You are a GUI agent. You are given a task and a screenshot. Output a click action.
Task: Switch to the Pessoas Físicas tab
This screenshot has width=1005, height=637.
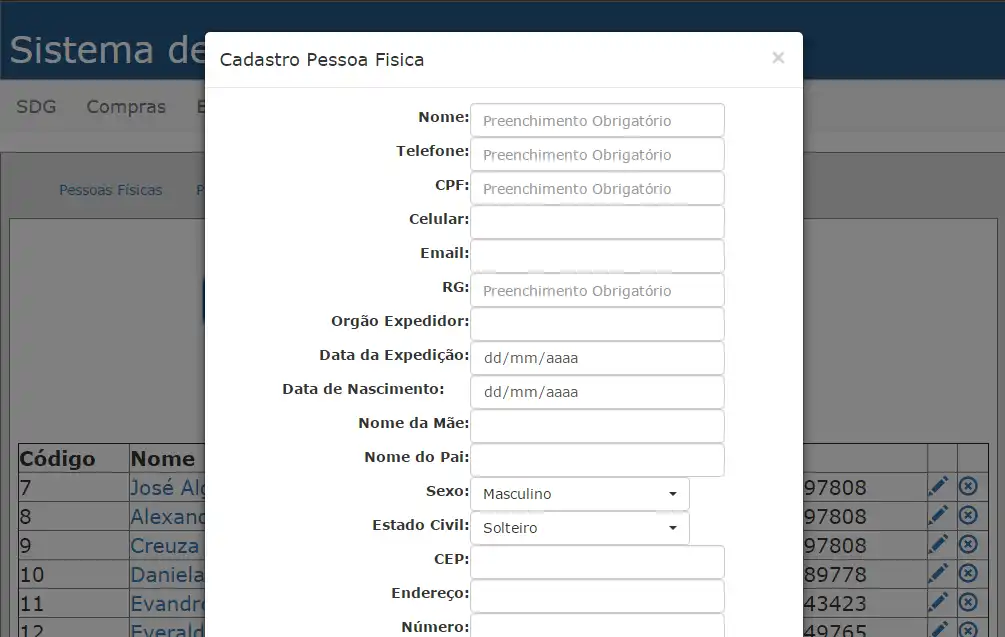110,190
